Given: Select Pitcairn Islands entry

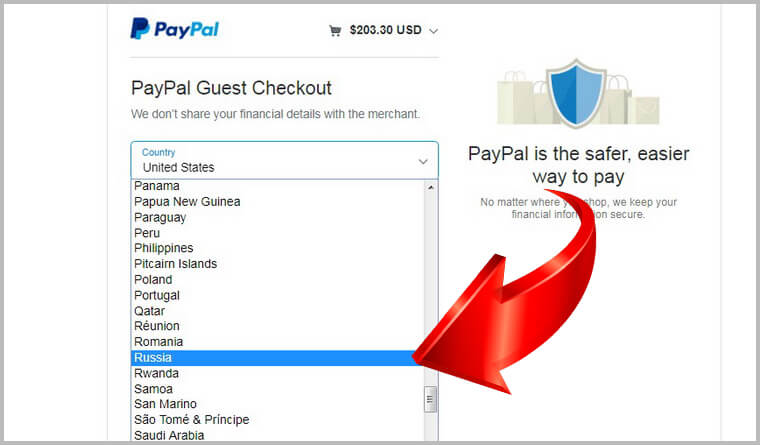Looking at the screenshot, I should [x=277, y=264].
